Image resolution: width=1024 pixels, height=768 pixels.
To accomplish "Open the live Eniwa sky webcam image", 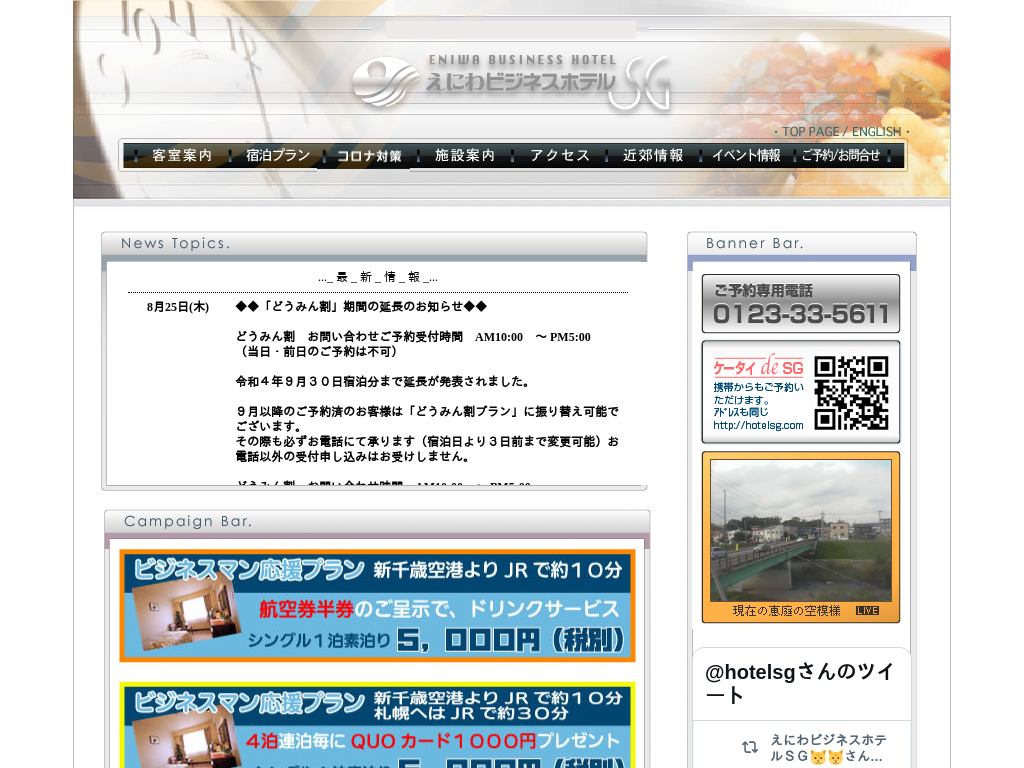I will (x=801, y=530).
